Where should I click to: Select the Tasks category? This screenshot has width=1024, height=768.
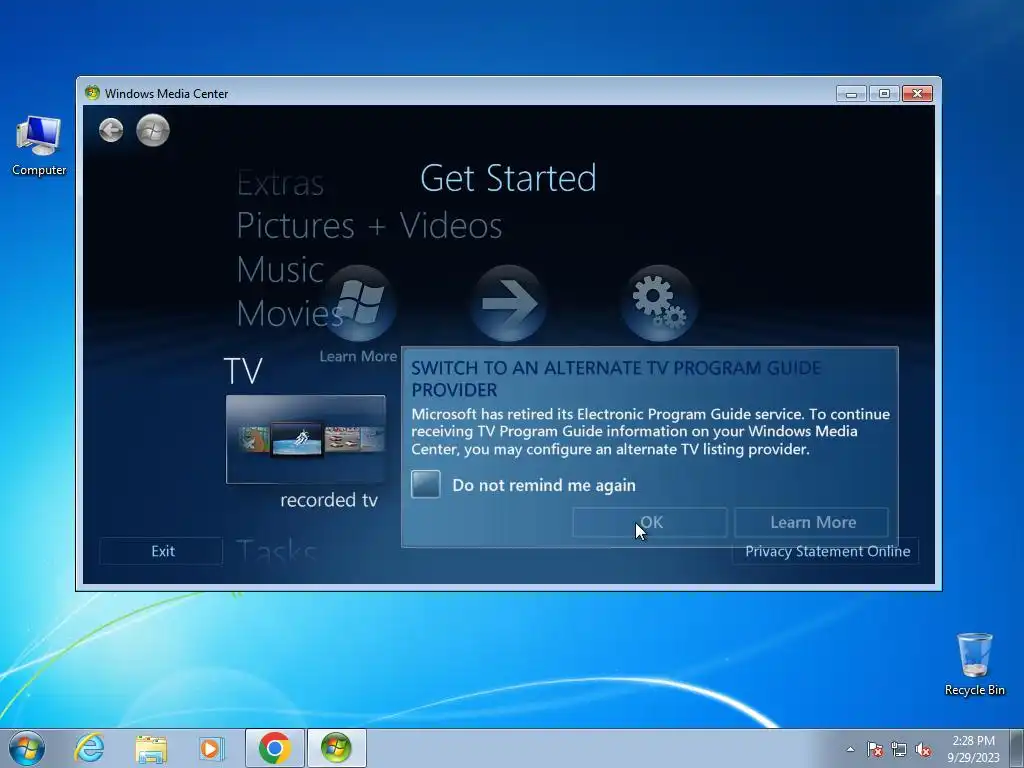(276, 552)
